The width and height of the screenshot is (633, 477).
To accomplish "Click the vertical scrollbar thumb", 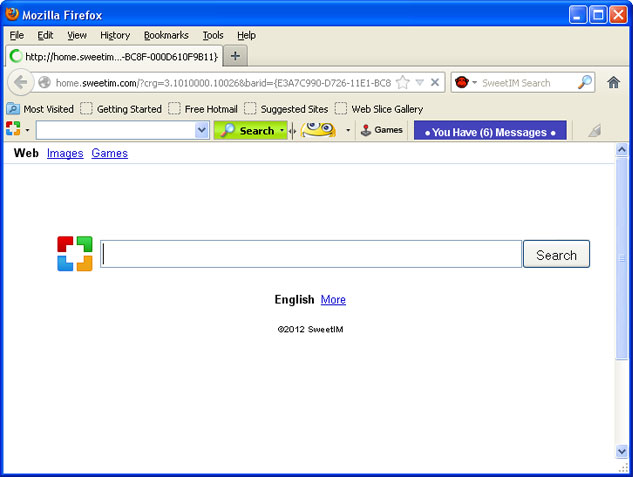I will 621,258.
